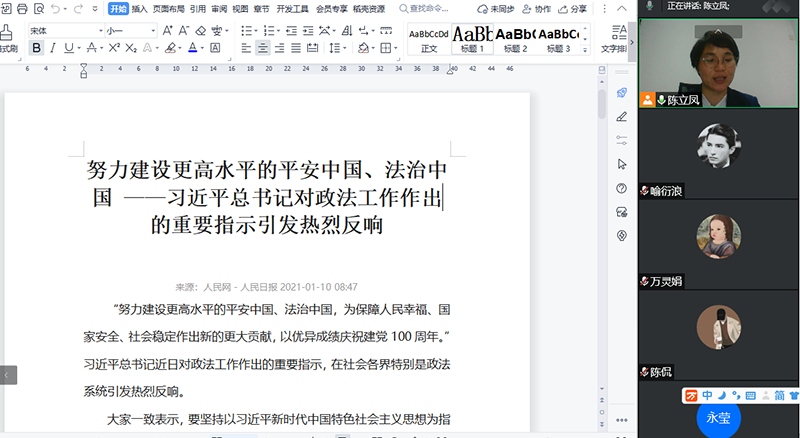Open the line spacing dropdown
Viewport: 800px width, 438px height.
click(345, 48)
